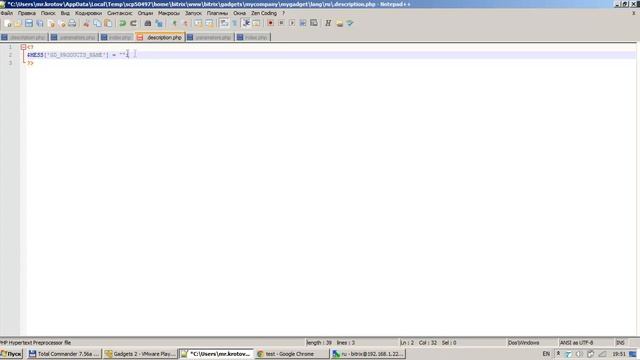The height and width of the screenshot is (360, 640).
Task: Toggle synchronized vertical scrolling
Action: [x=198, y=24]
